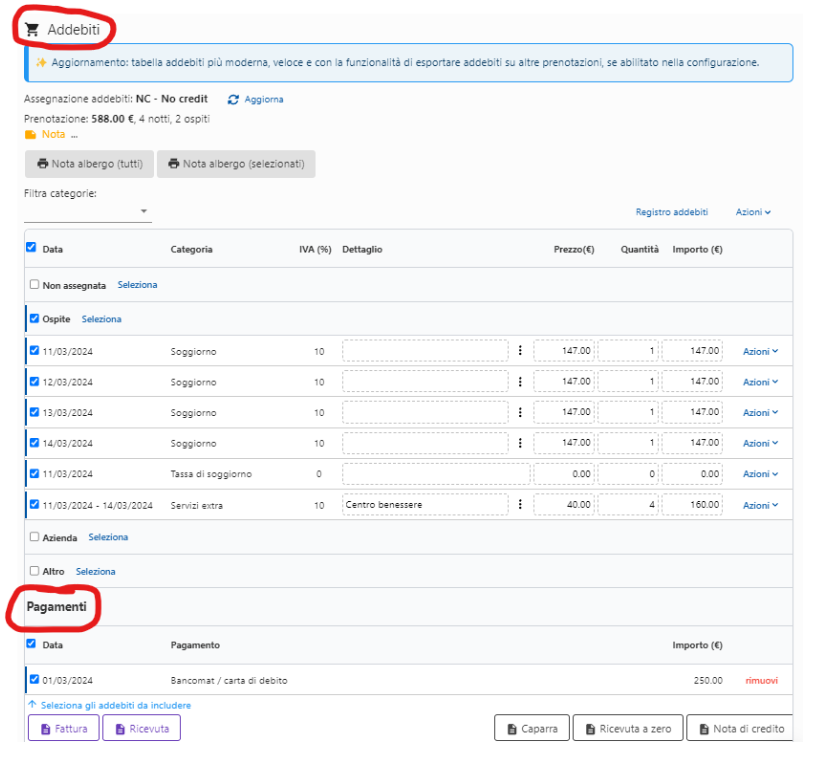Click three-dot menu on 13/03/2024 Soggiorno row
Viewport: 821px width, 765px height.
point(520,412)
